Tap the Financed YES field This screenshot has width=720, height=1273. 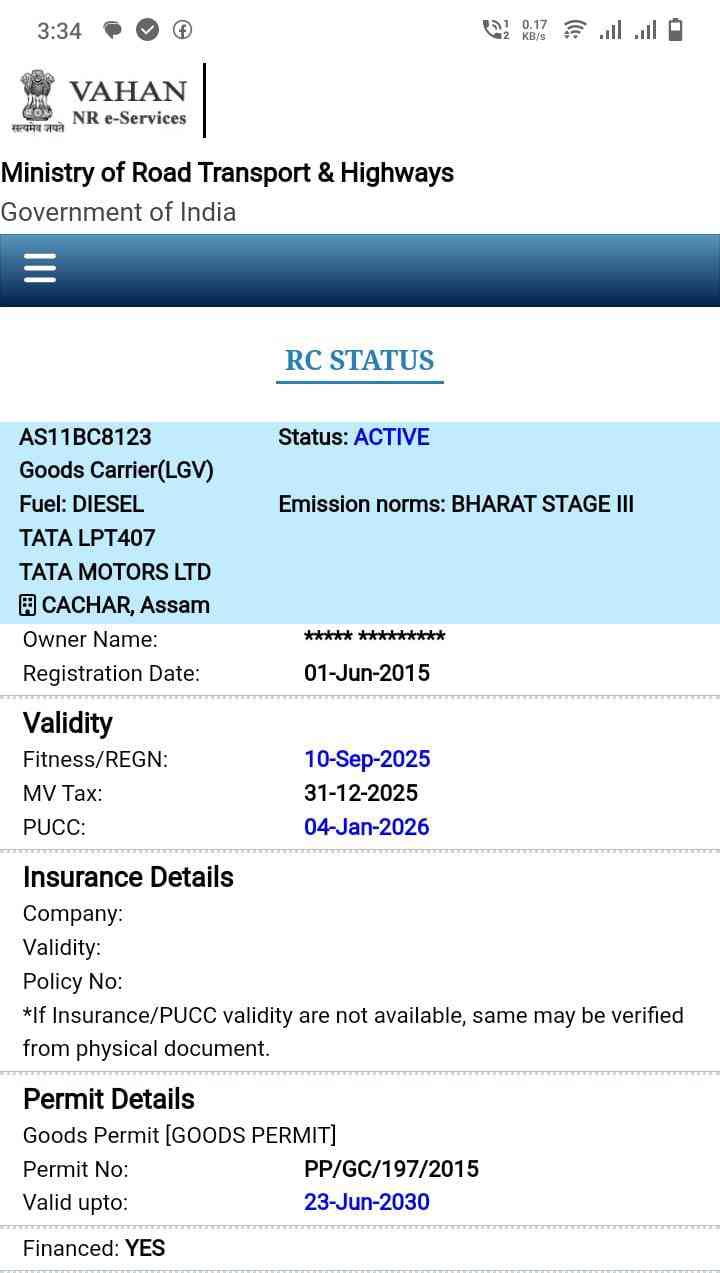click(x=94, y=1248)
